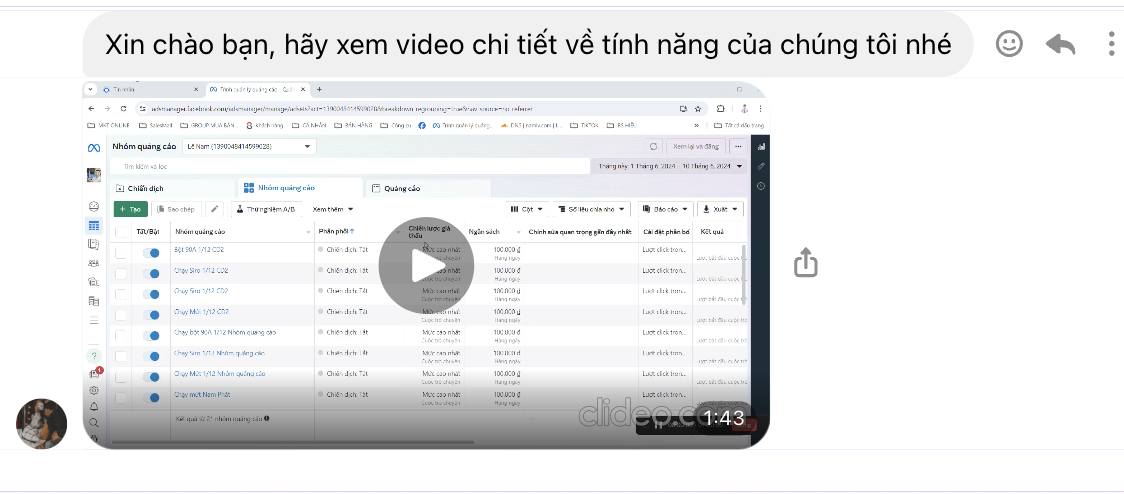Open the Xuất export dropdown
The image size is (1124, 494).
coord(720,210)
